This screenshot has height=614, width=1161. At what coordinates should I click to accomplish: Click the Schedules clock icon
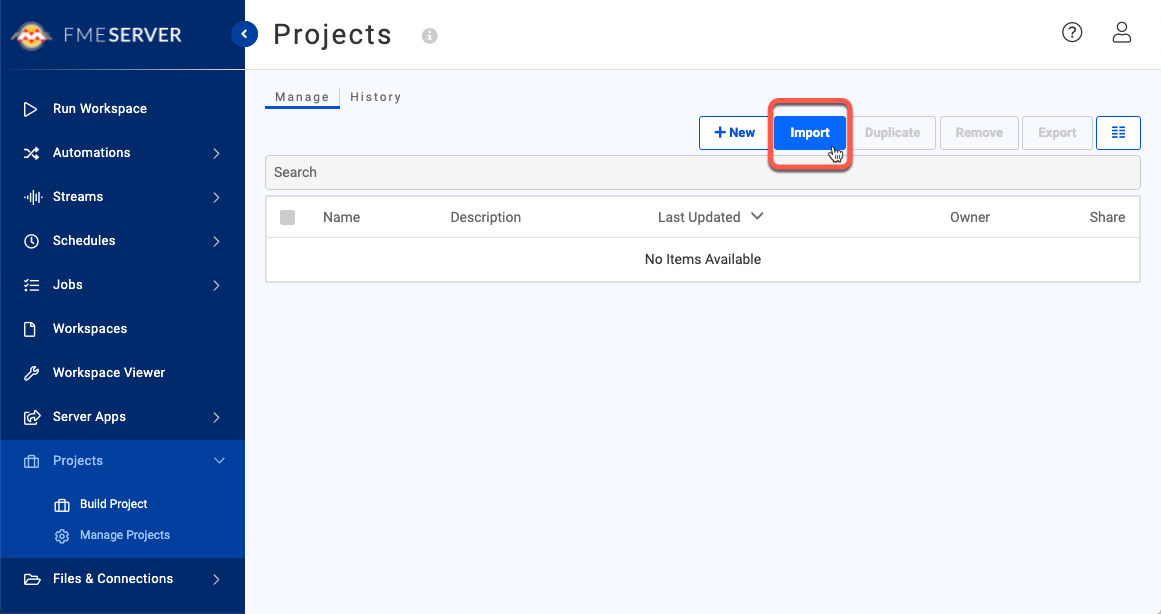(x=31, y=241)
